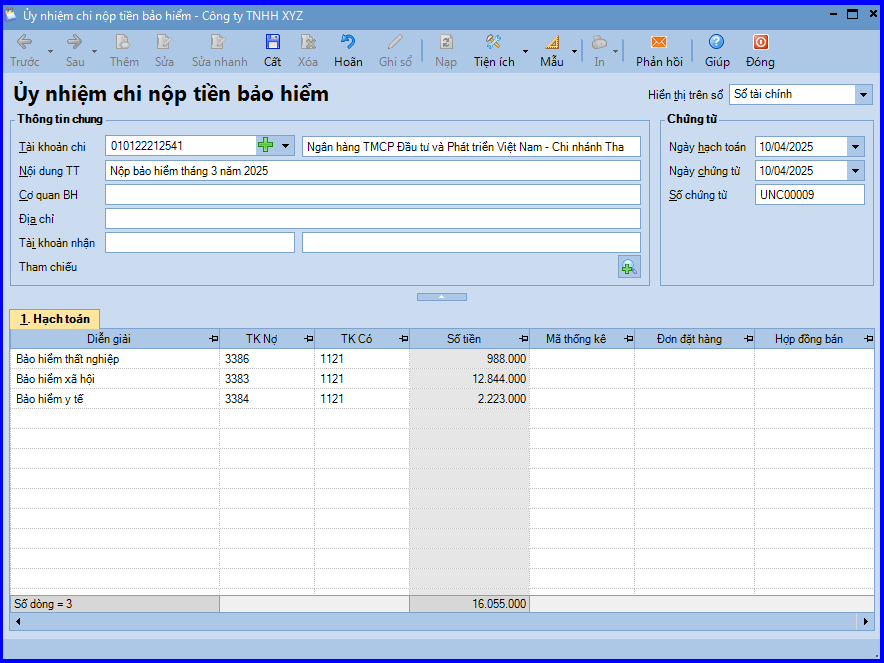The width and height of the screenshot is (884, 663).
Task: Click the Cơ quan BH field
Action: pos(373,195)
